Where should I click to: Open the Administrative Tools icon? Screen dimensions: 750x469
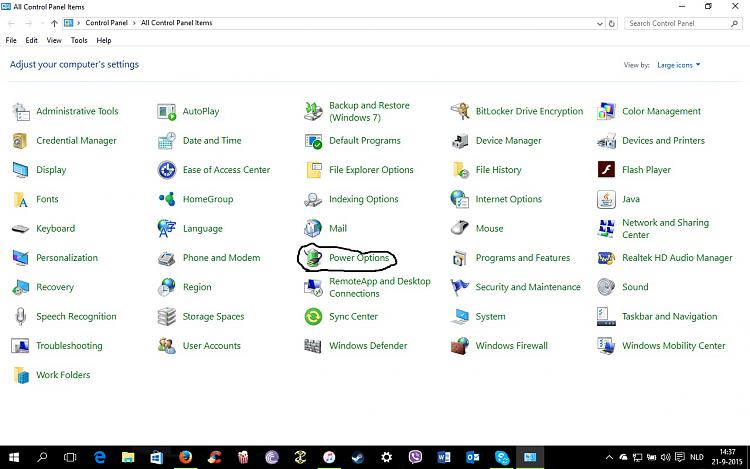[21, 111]
